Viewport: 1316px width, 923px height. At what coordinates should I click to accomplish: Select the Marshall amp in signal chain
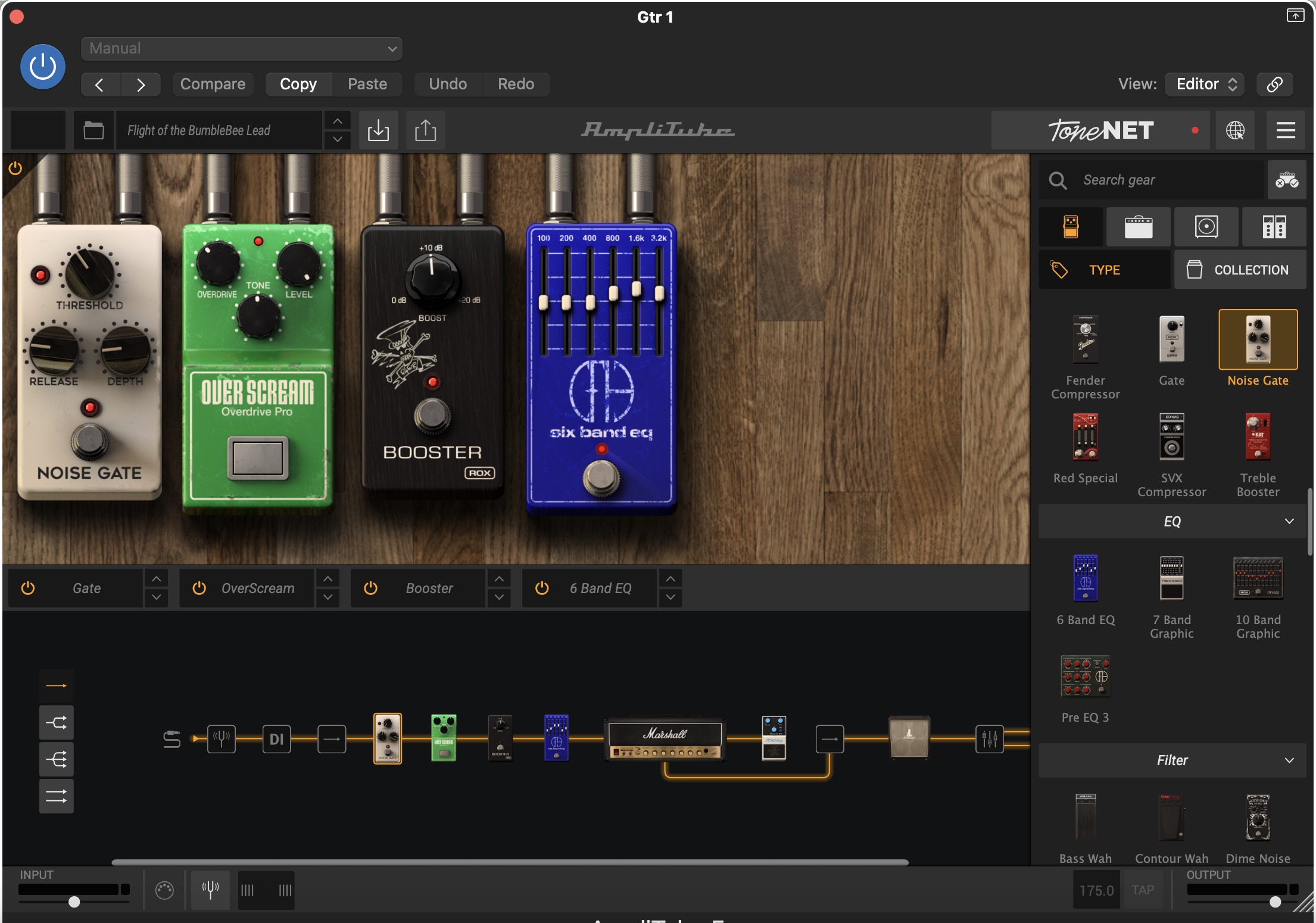tap(665, 739)
